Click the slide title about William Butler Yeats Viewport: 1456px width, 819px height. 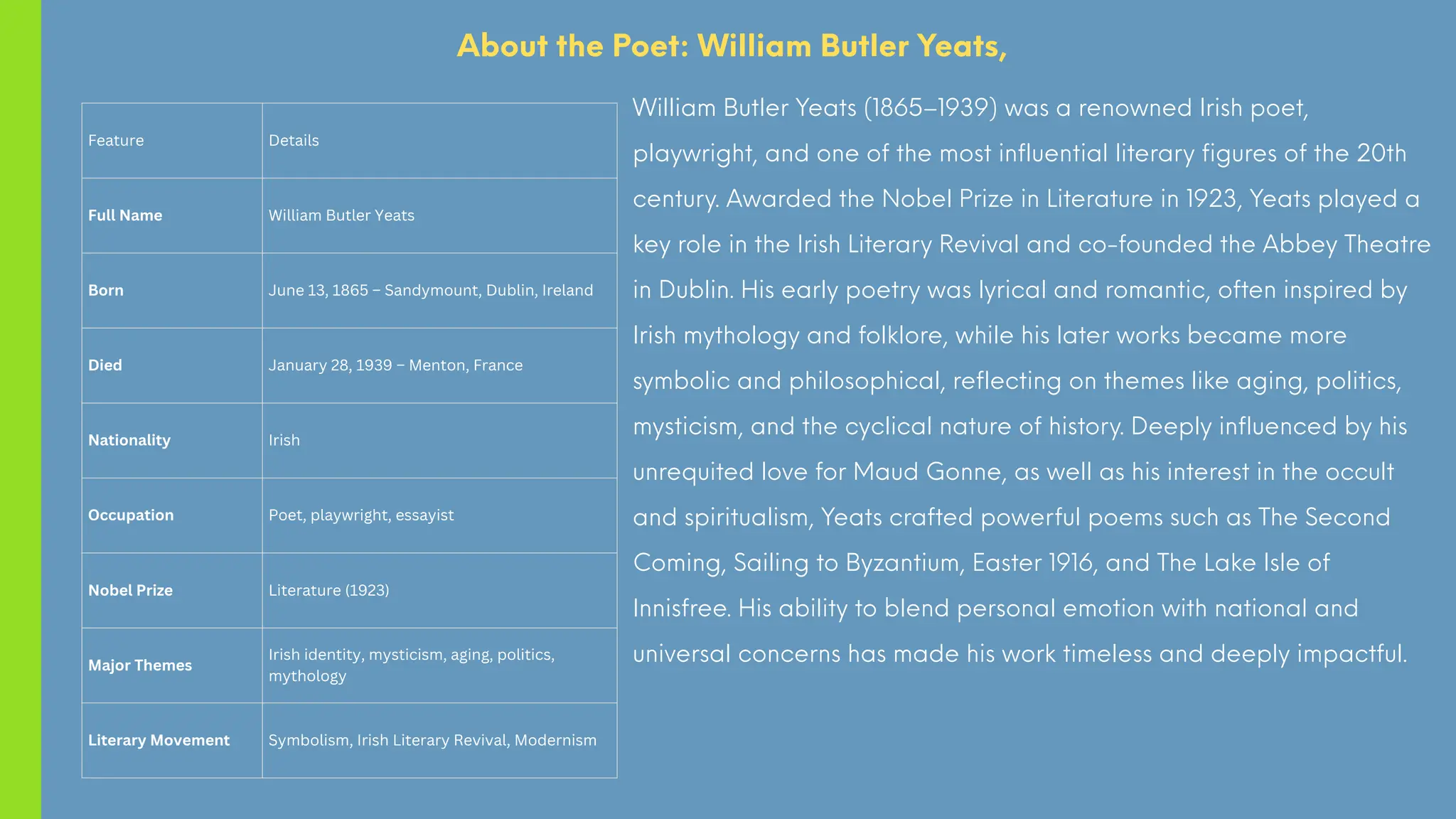(732, 46)
